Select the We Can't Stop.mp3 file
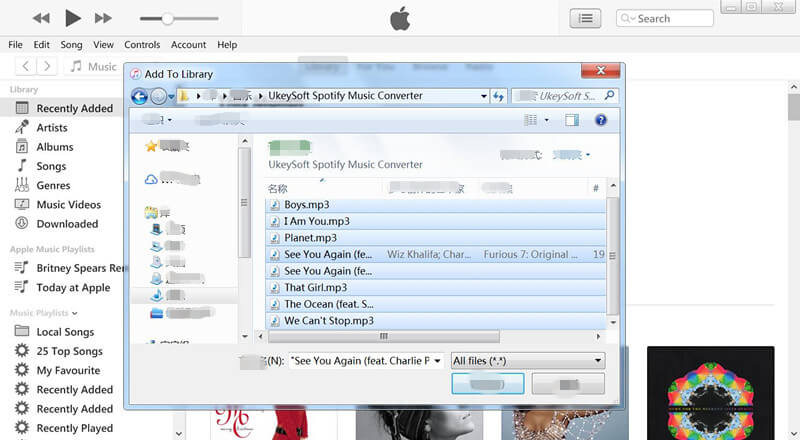Viewport: 800px width, 440px height. (x=436, y=321)
